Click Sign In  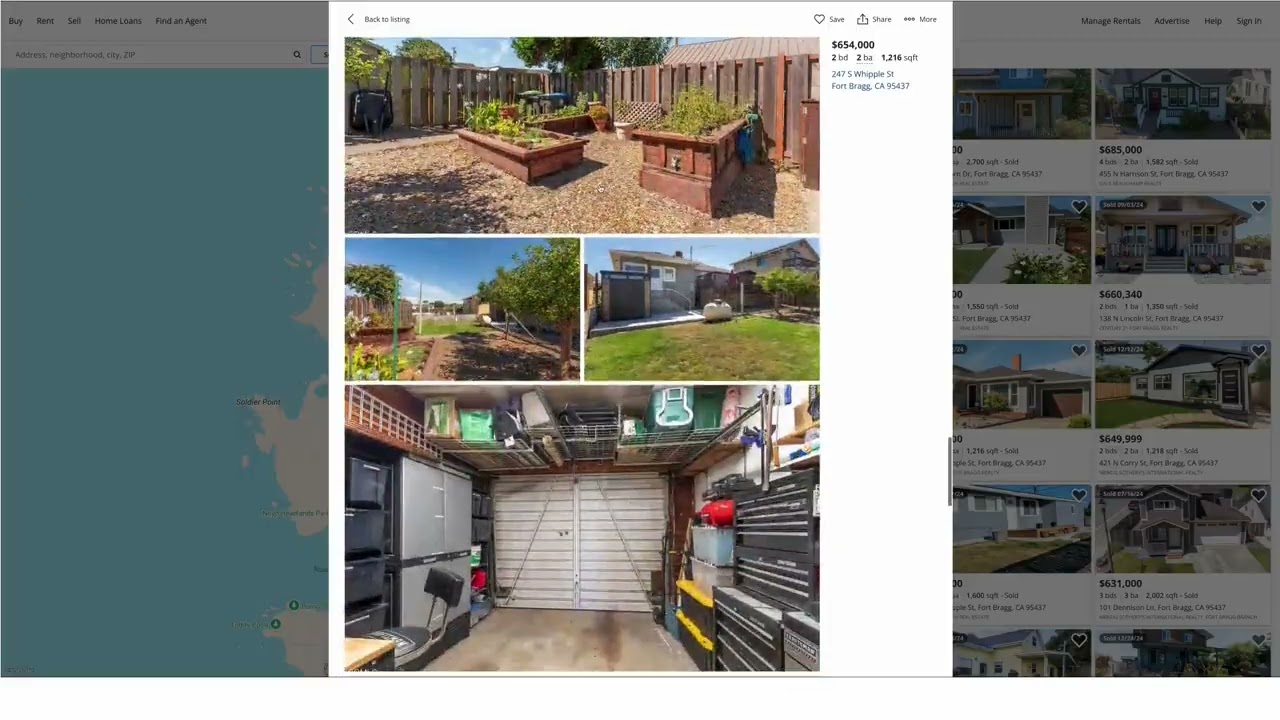click(x=1249, y=21)
